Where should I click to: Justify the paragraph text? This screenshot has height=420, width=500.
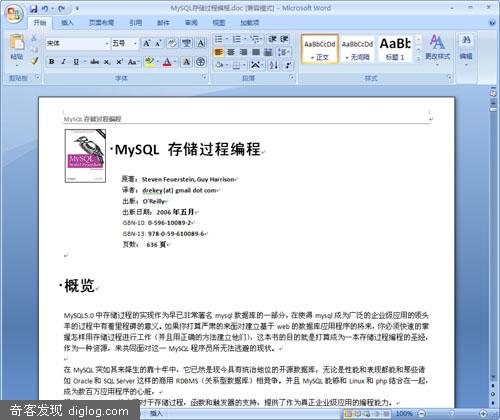[256, 52]
